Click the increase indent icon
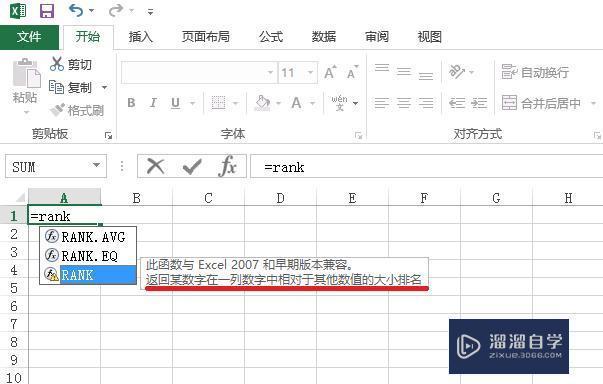 [479, 103]
